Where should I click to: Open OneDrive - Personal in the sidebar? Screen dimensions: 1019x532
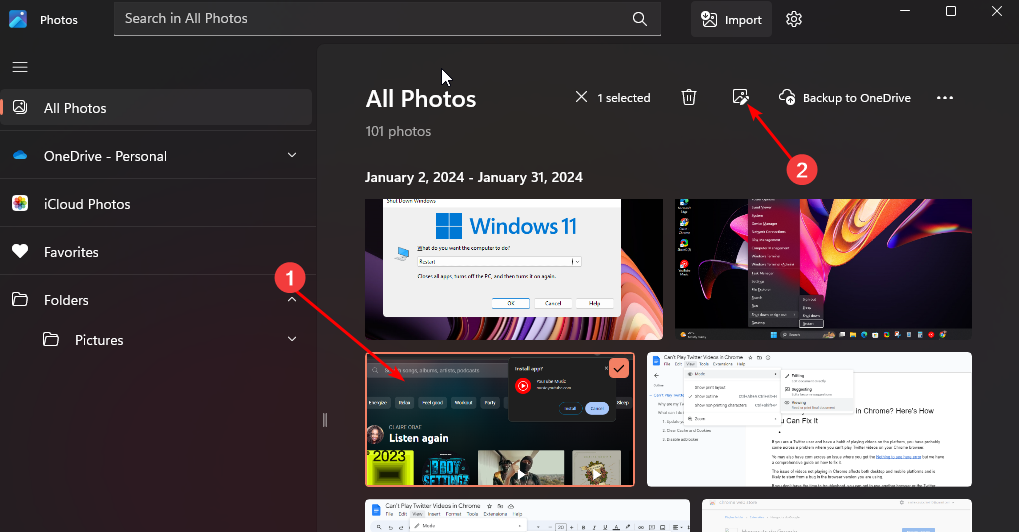pos(156,156)
